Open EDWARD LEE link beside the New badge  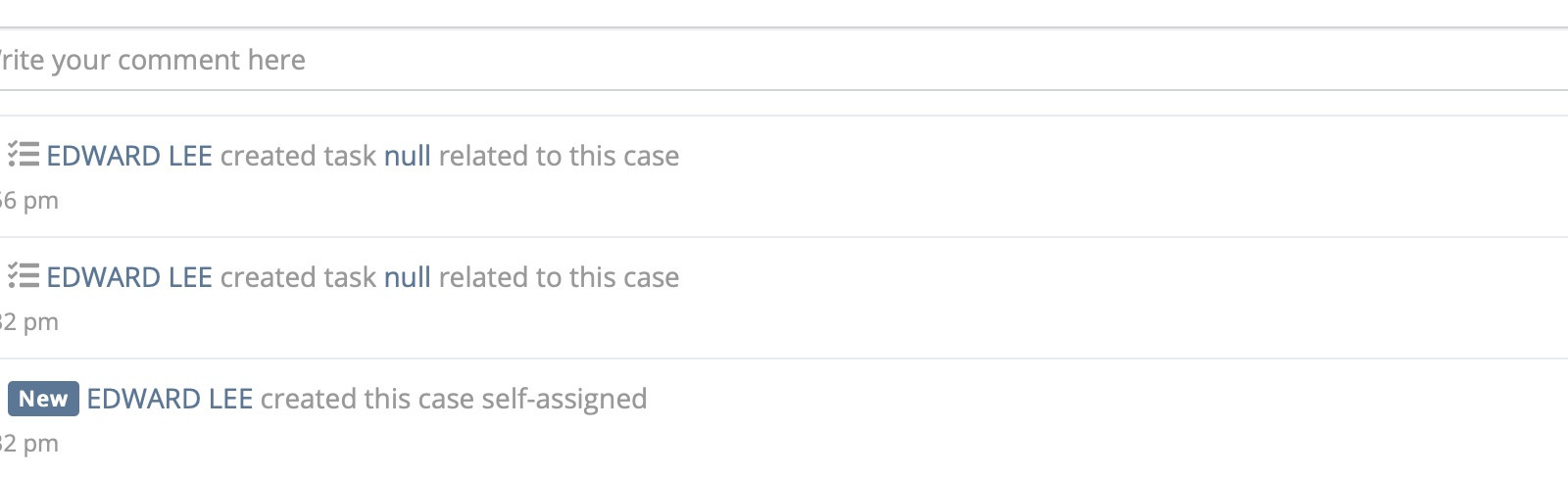pos(170,399)
